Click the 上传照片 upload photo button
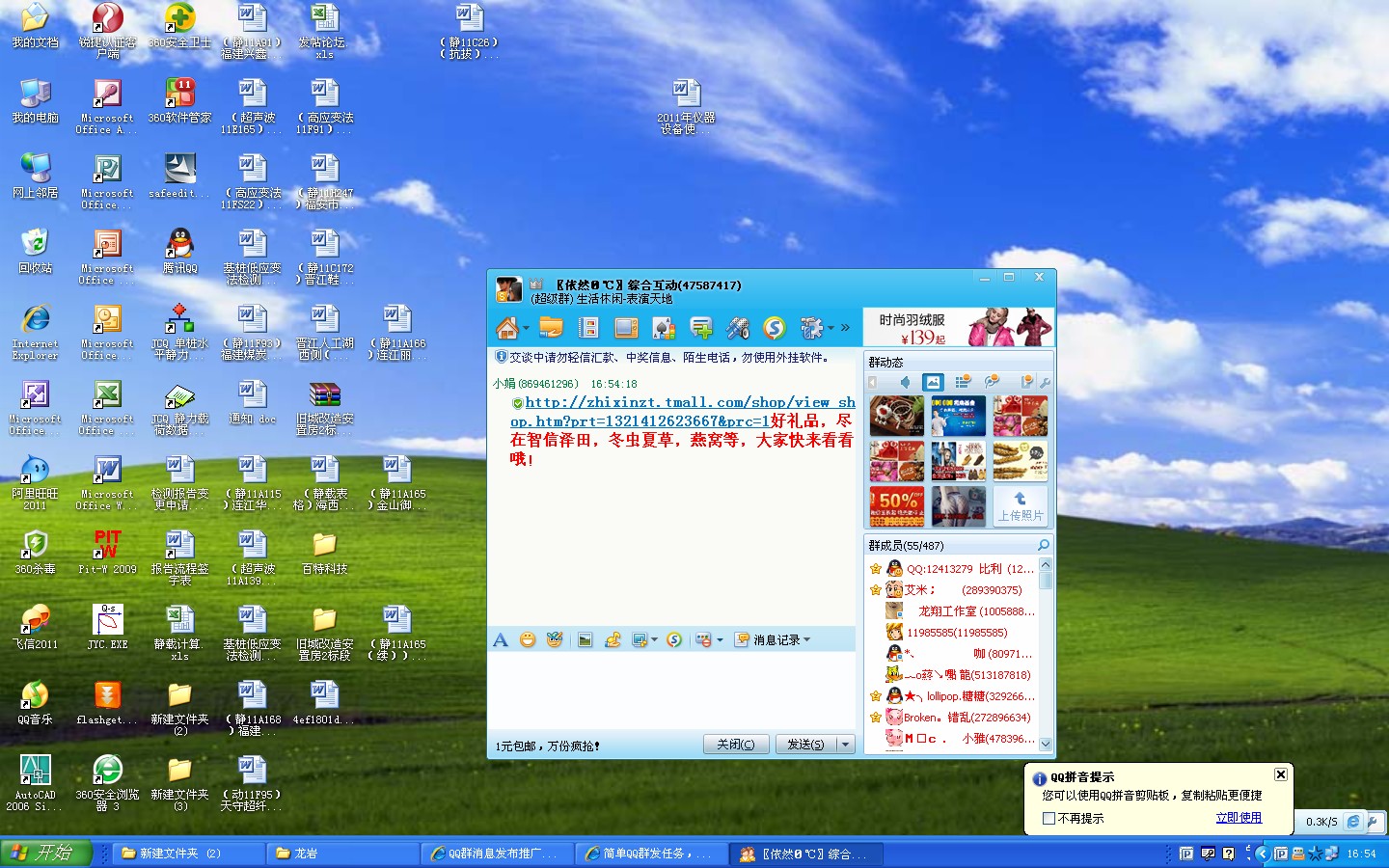 1020,506
